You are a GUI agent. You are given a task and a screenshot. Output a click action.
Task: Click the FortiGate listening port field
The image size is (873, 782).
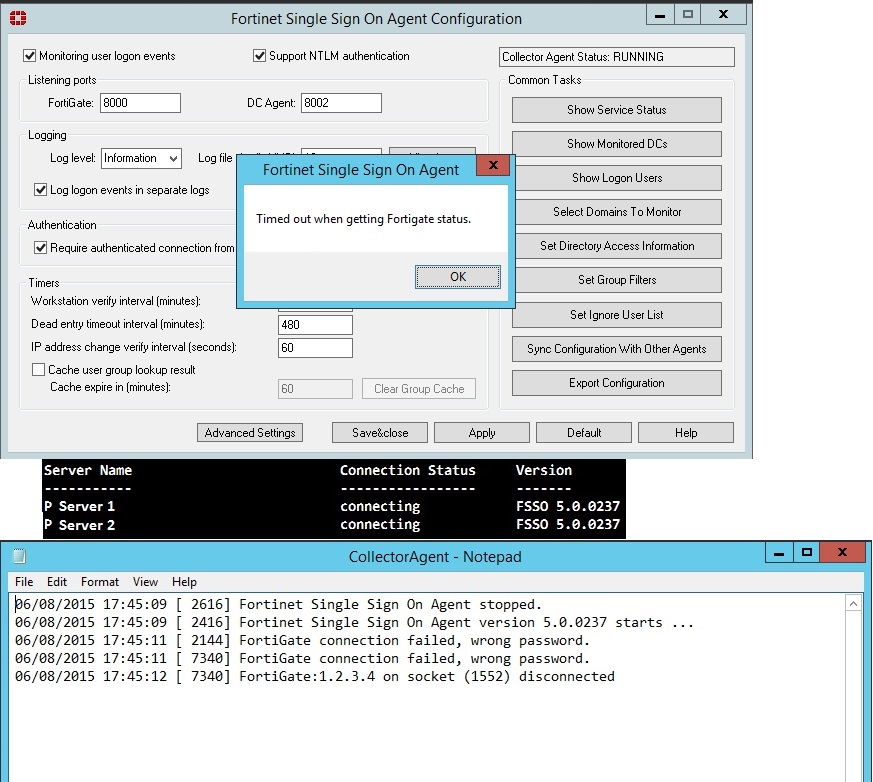click(140, 103)
